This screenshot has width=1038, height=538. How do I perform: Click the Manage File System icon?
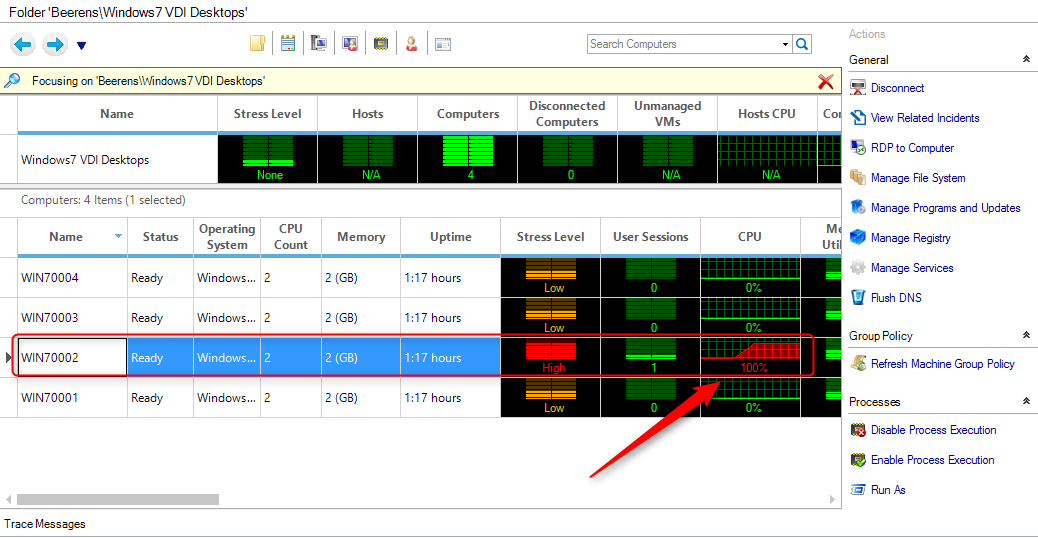[x=858, y=177]
